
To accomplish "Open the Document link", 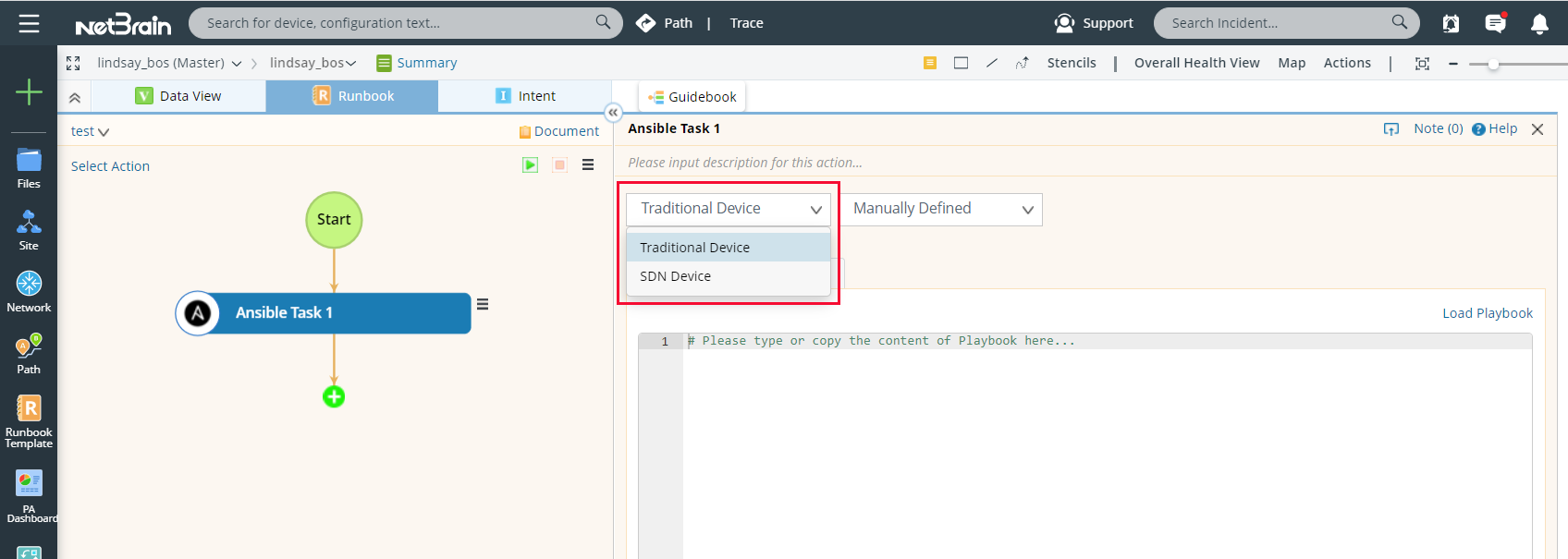I will (559, 131).
